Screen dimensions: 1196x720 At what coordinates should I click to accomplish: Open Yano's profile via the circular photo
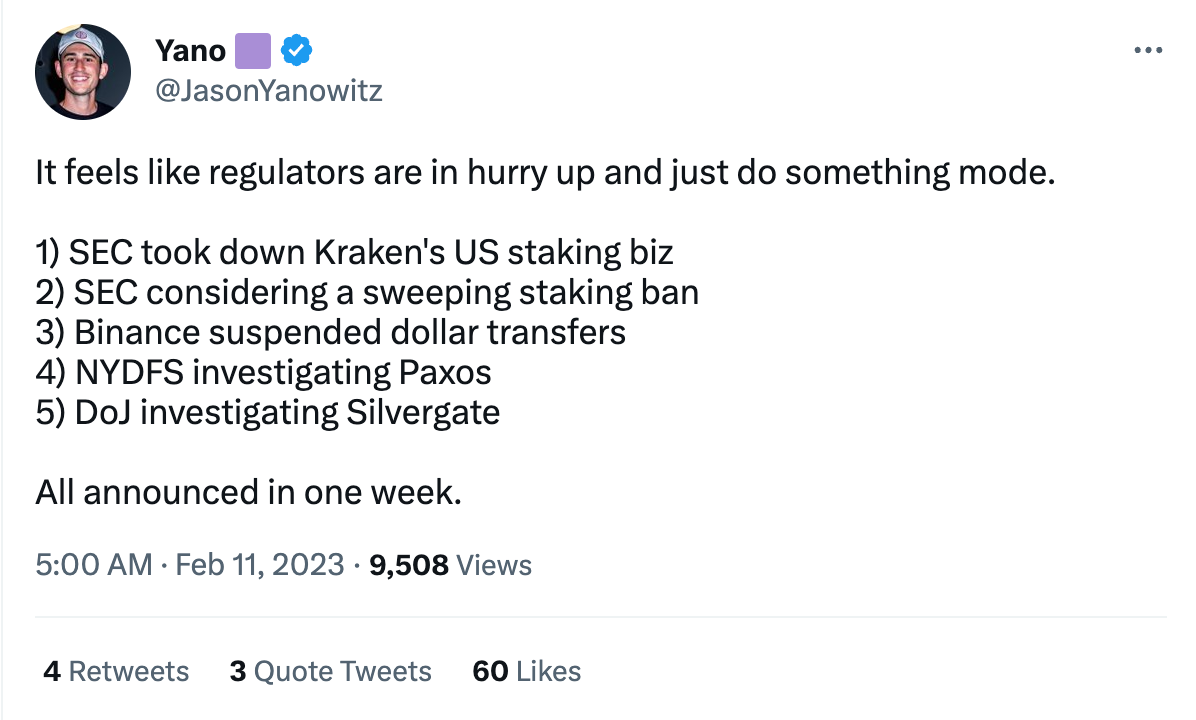(x=83, y=71)
